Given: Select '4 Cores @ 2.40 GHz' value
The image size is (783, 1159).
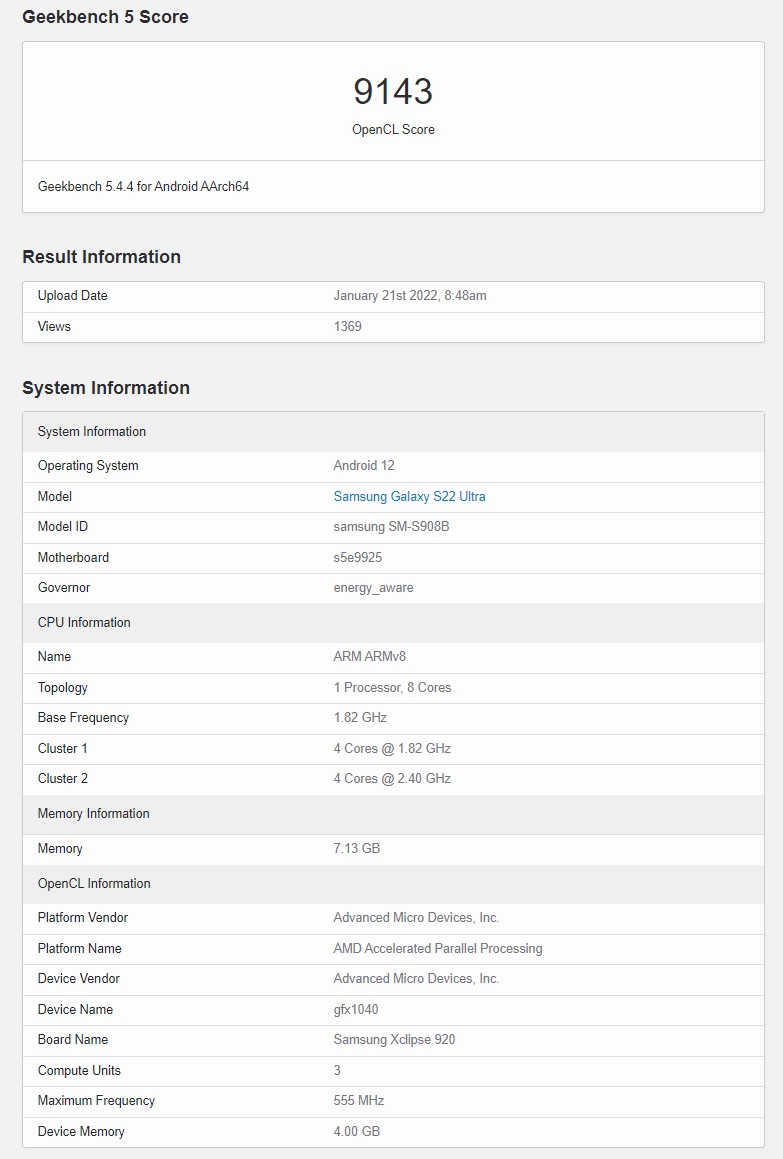Looking at the screenshot, I should (x=392, y=778).
